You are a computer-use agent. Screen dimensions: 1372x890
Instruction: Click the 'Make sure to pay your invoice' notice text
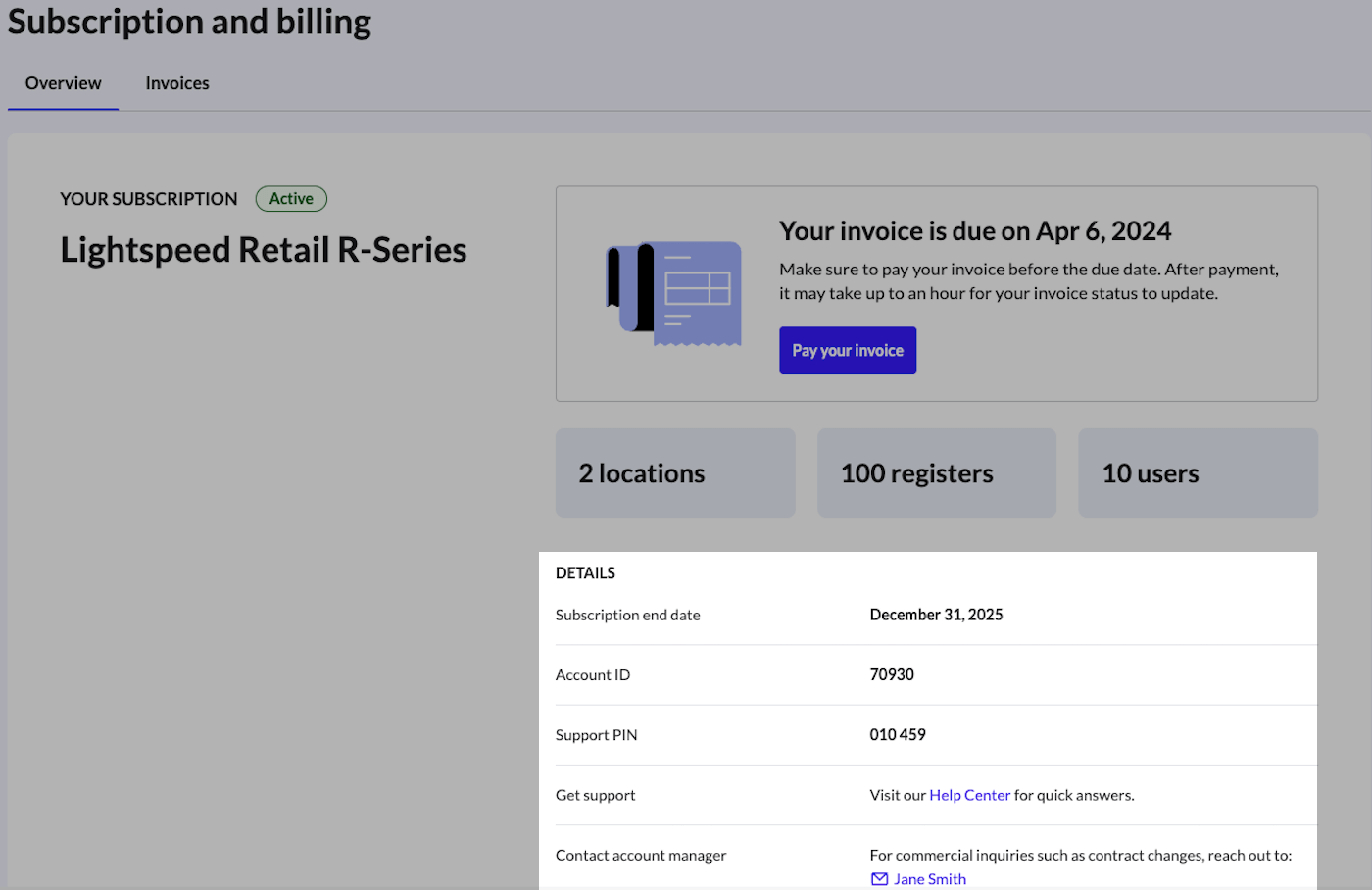pos(1029,281)
